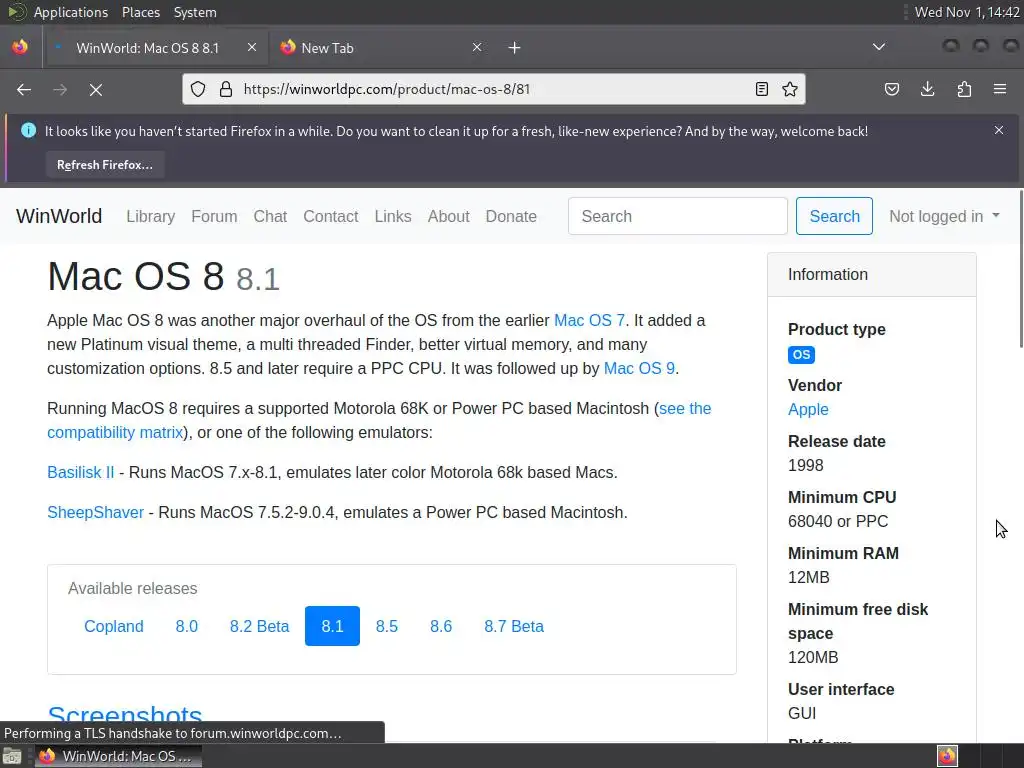Viewport: 1024px width, 768px height.
Task: Open the Links nav link
Action: (393, 216)
